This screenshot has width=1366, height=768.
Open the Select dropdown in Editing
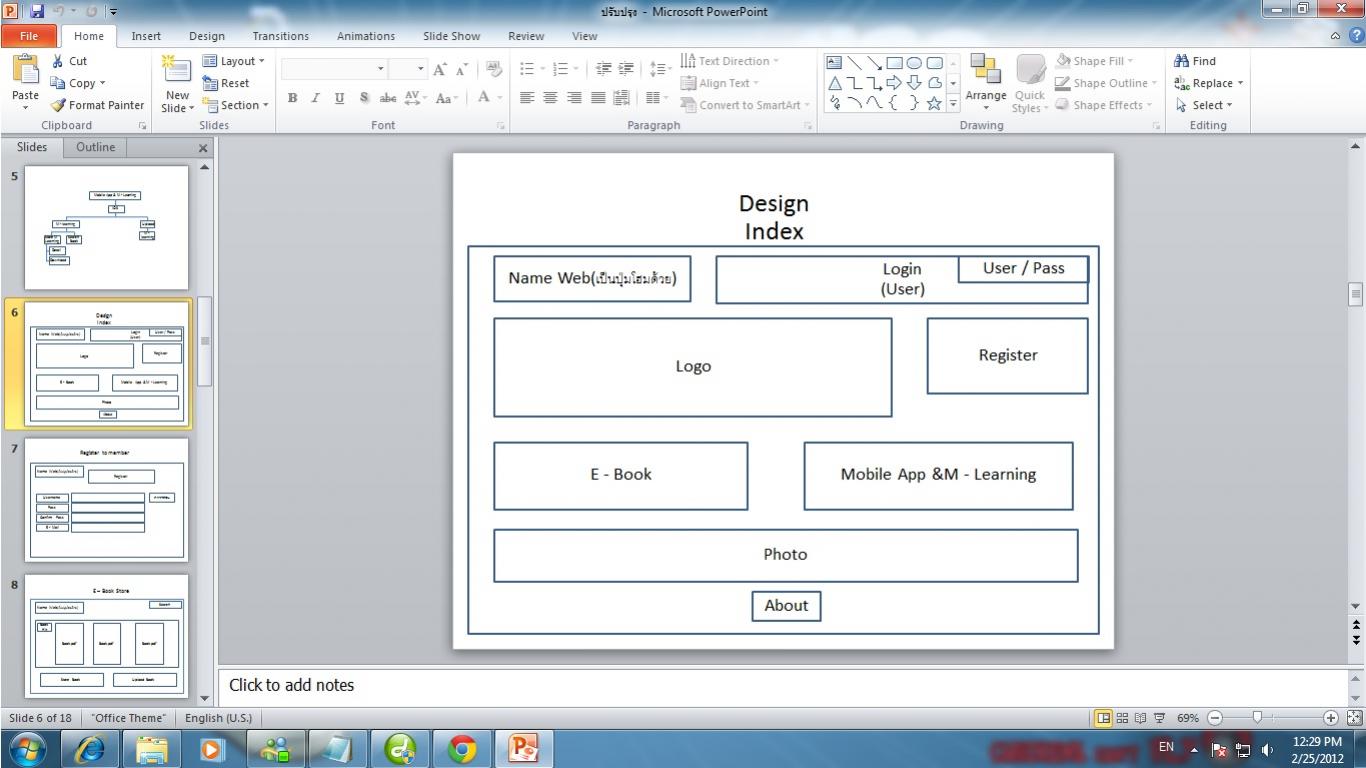coord(1204,105)
